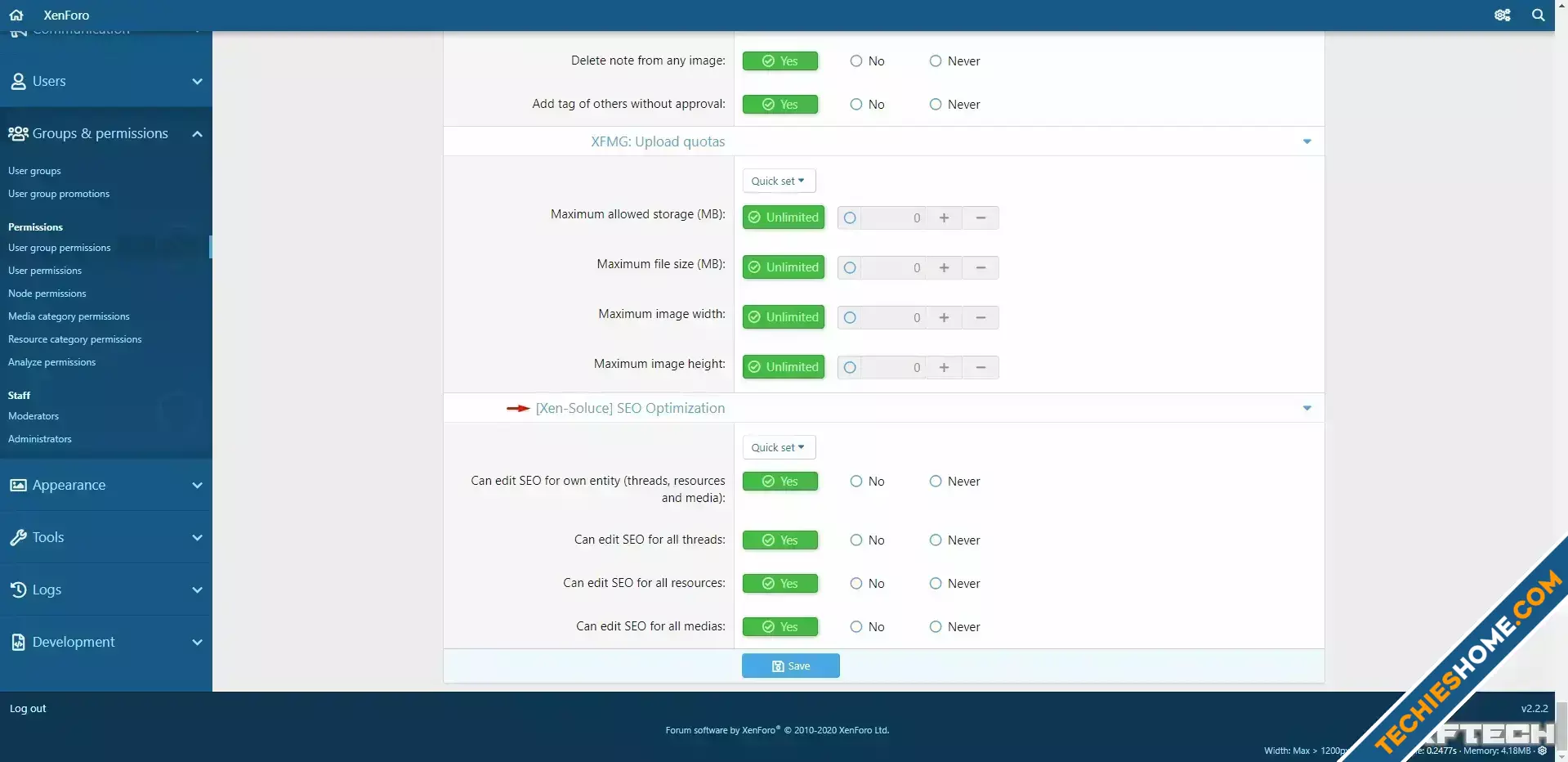Click the Users person icon in sidebar
Screen dimensions: 1568x762
click(x=18, y=81)
